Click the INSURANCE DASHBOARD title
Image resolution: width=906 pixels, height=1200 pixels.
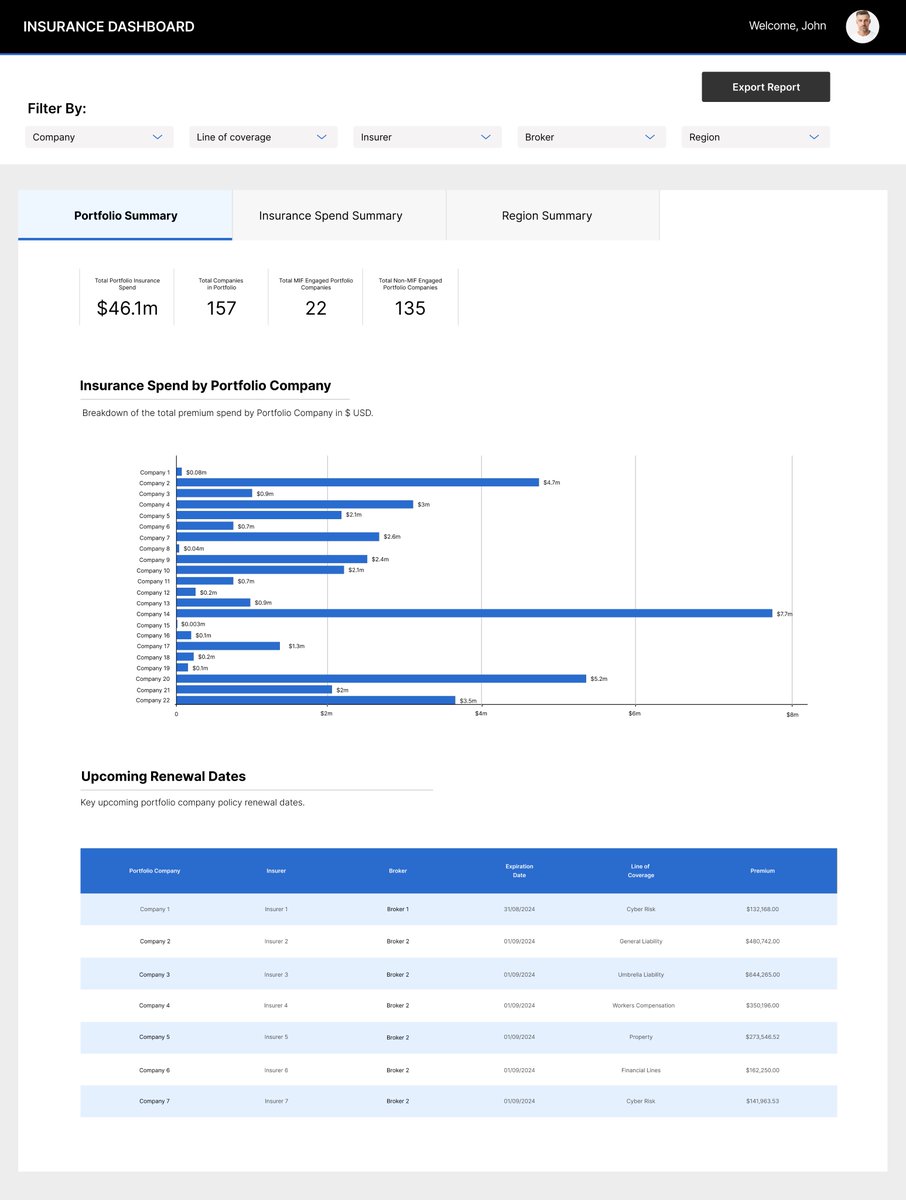[x=109, y=27]
